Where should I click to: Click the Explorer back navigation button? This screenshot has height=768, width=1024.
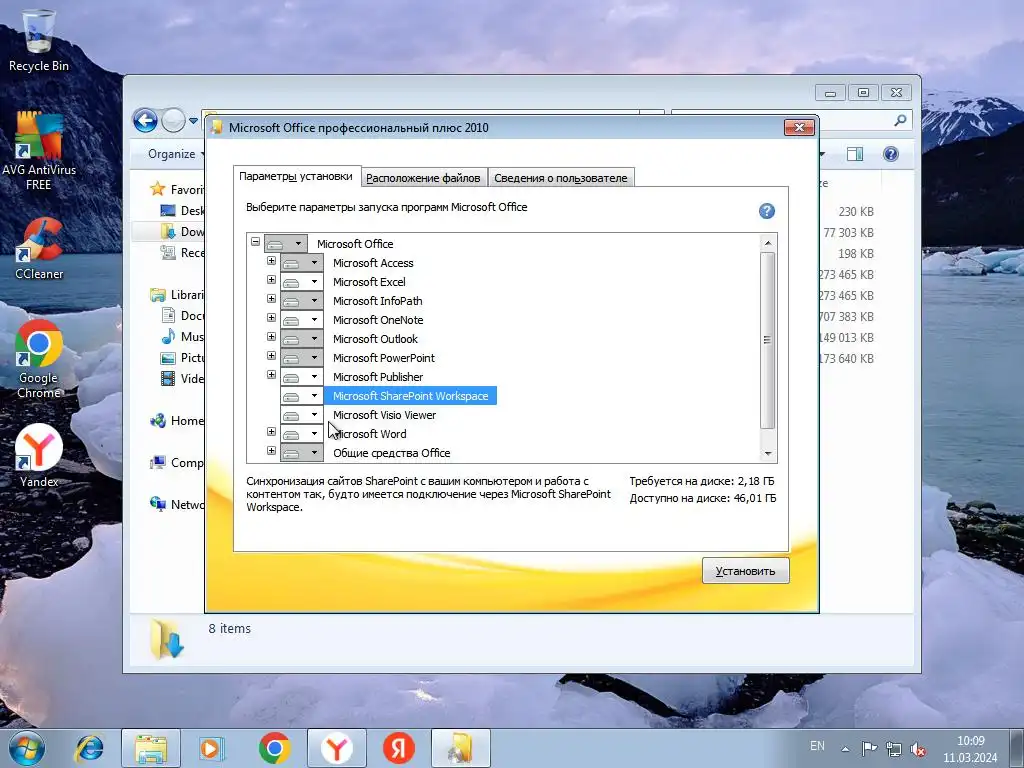point(145,120)
